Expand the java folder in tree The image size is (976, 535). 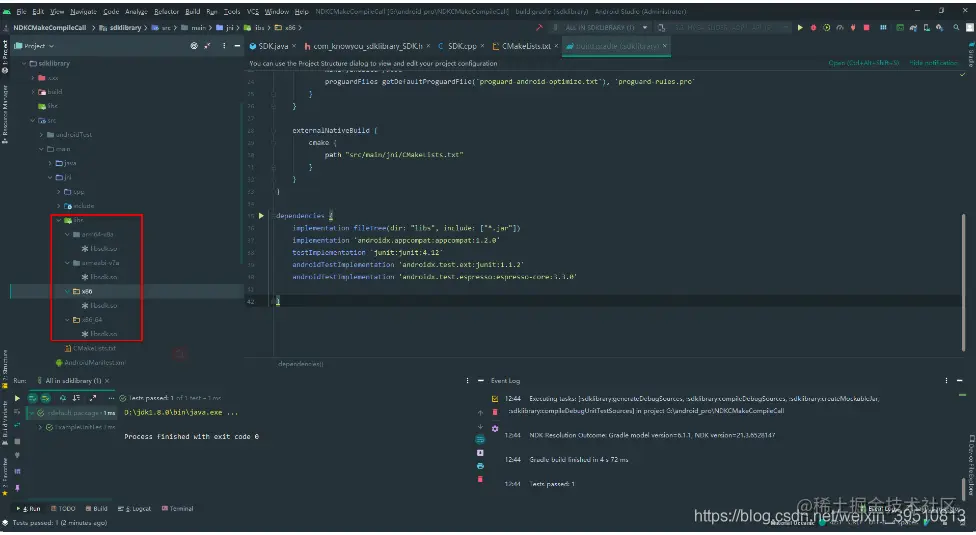(50, 163)
